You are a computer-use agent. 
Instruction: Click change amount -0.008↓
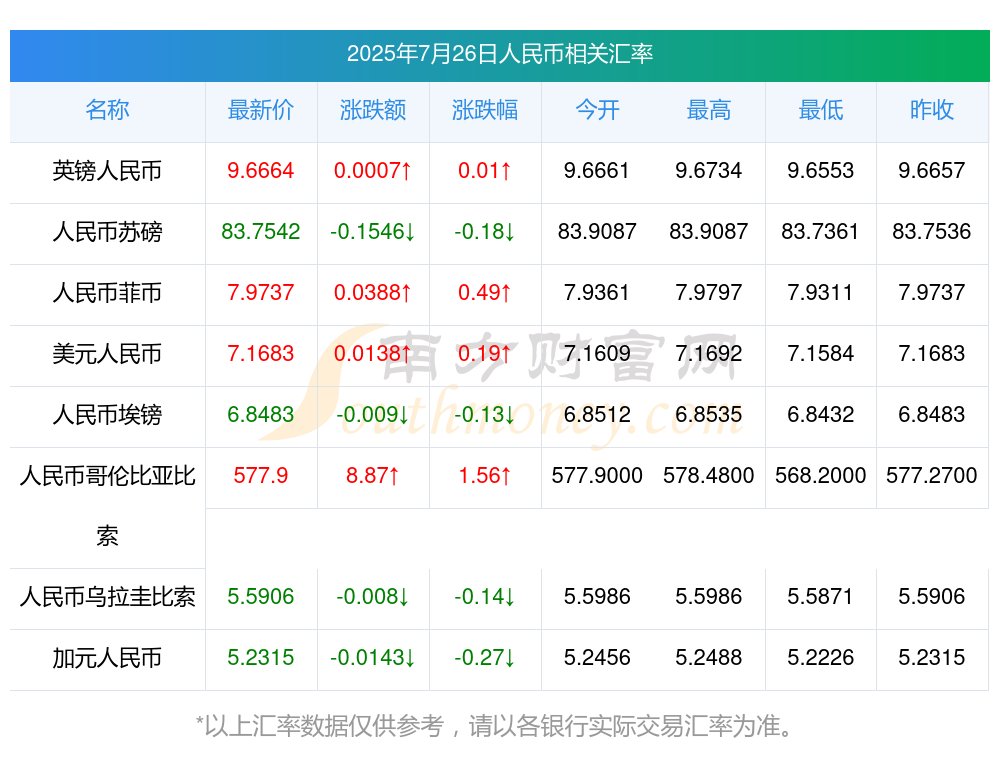[x=373, y=596]
